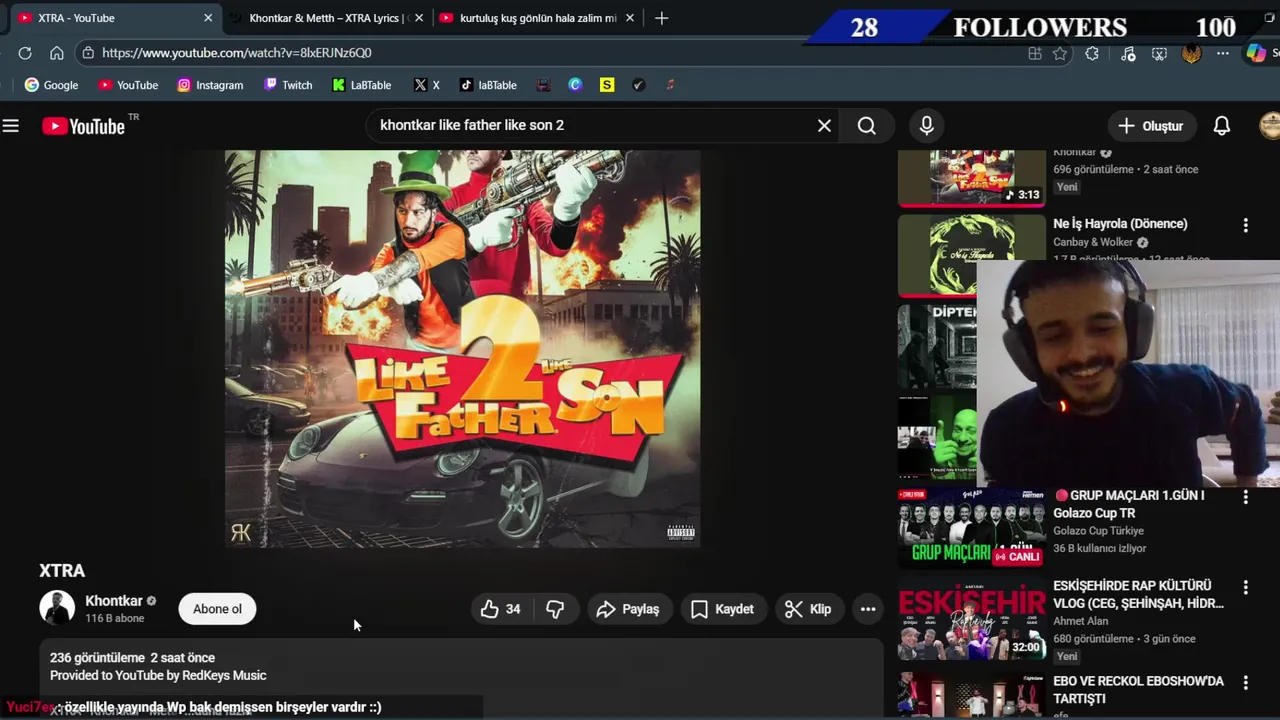
Task: Close the XTRA Lyrics tab
Action: [x=418, y=18]
